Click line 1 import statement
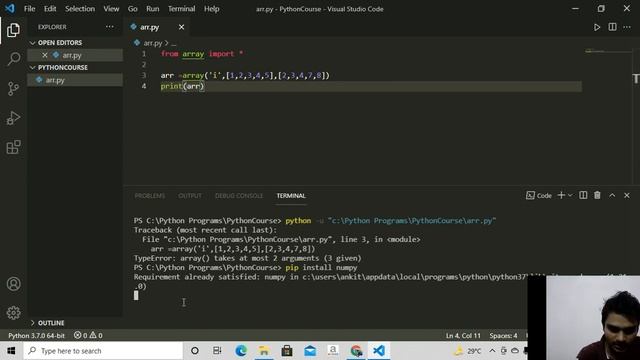Screen dimensions: 640x360 202,54
